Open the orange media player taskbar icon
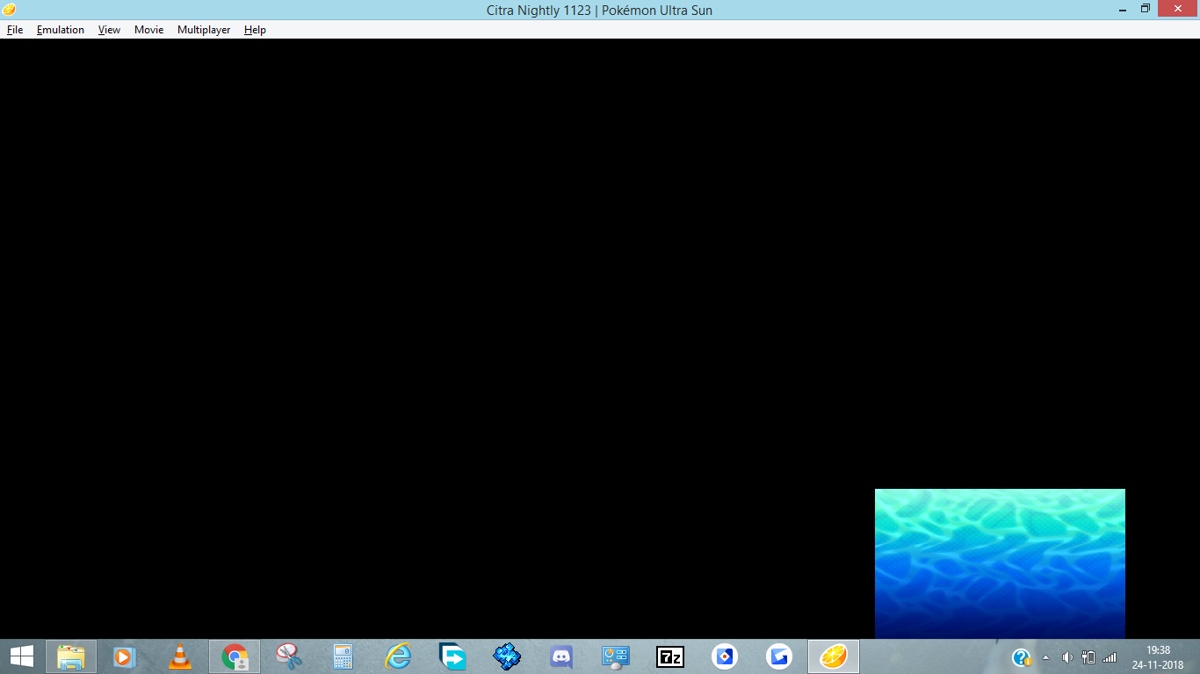 [x=124, y=657]
